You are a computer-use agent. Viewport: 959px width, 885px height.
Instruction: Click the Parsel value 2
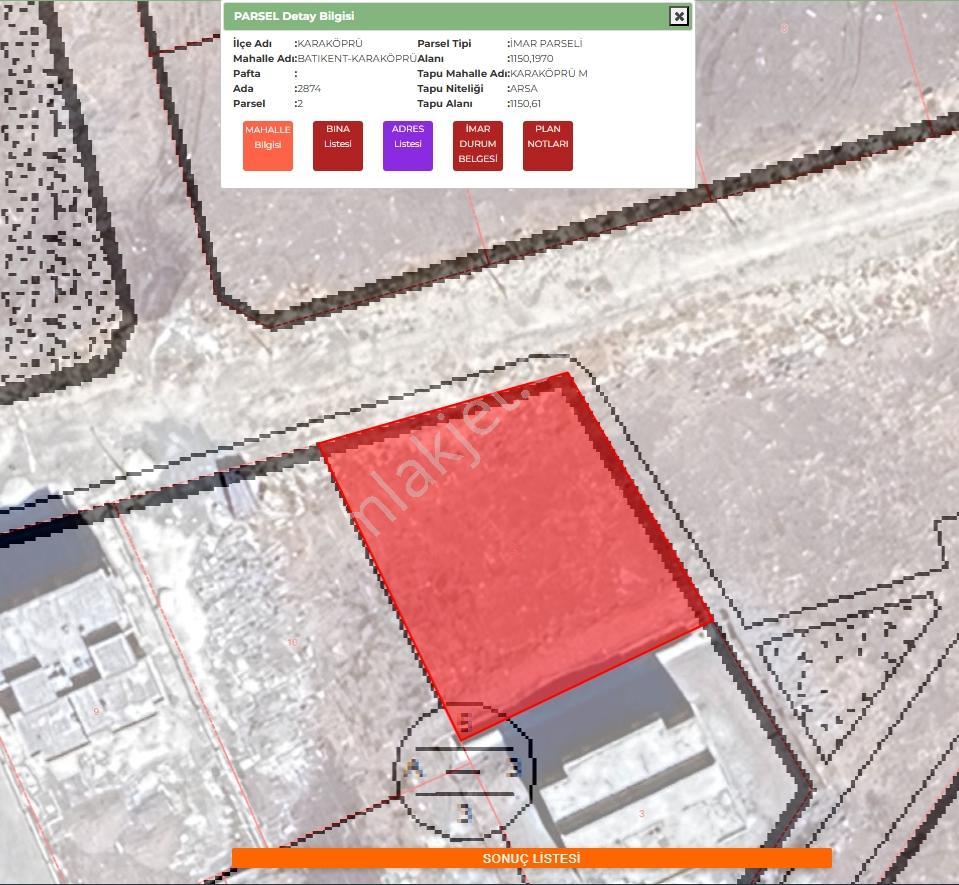pyautogui.click(x=300, y=104)
